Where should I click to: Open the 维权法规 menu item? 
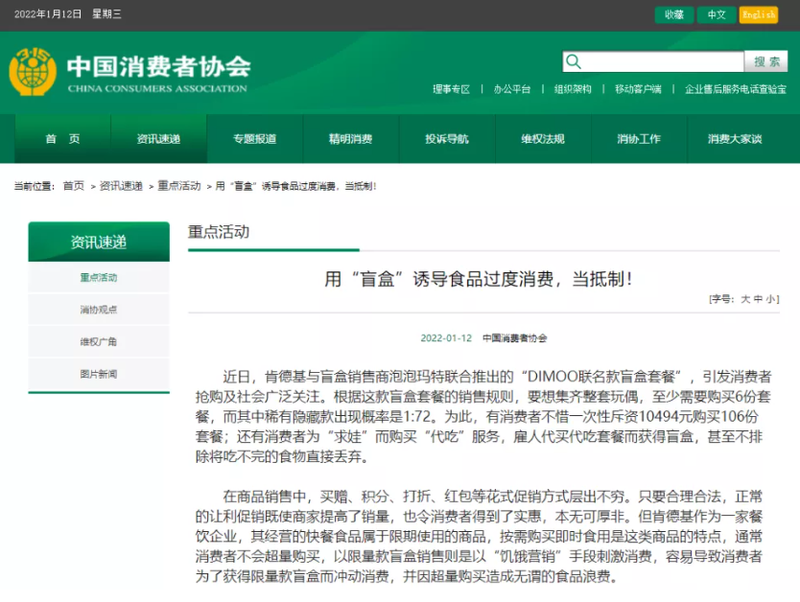[543, 139]
